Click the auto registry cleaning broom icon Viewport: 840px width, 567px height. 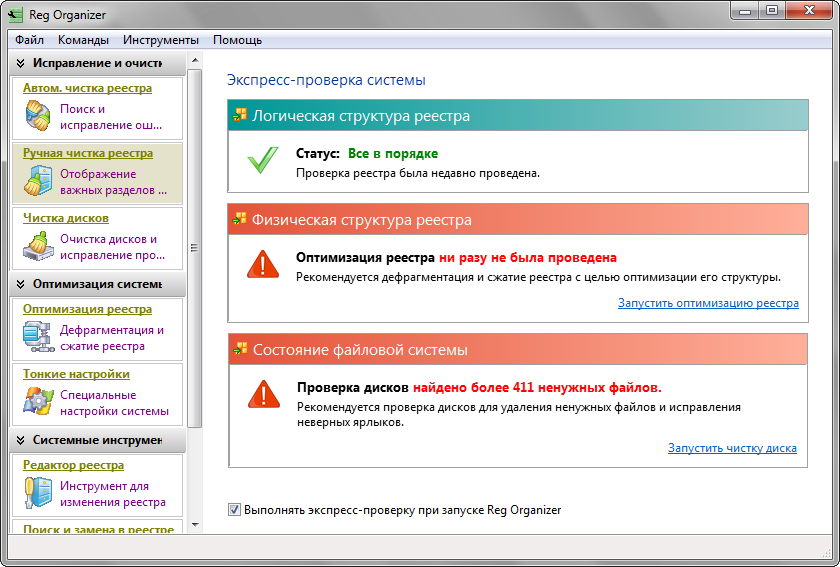click(38, 116)
